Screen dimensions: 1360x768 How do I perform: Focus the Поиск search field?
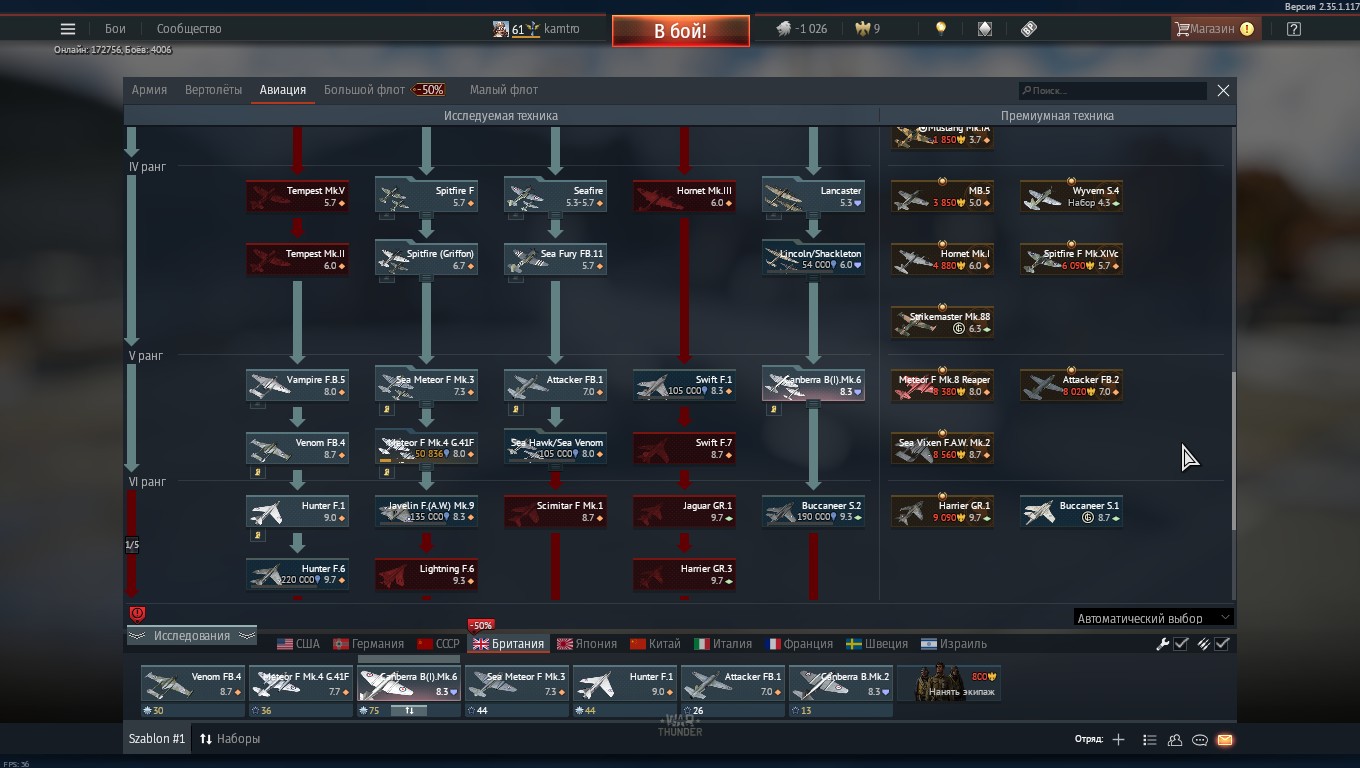click(x=1112, y=91)
